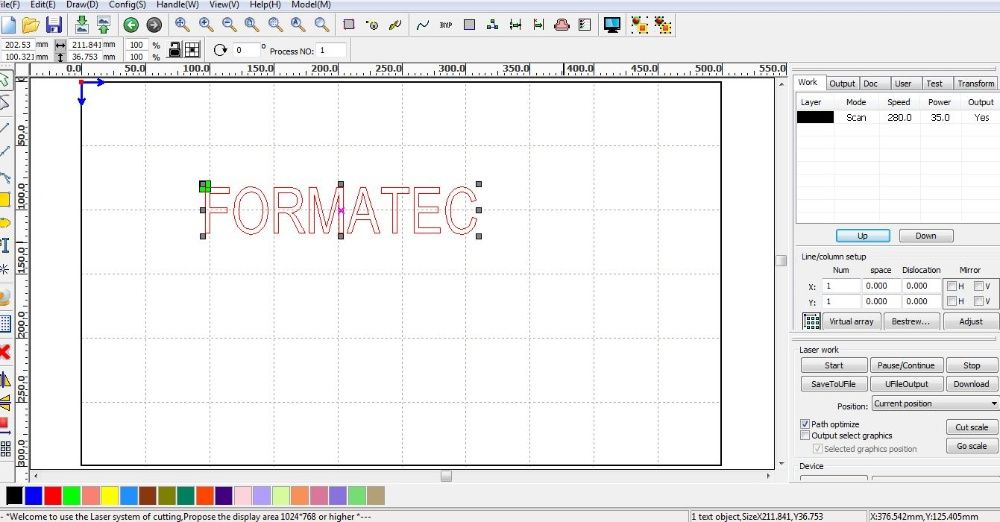
Task: Click the Export icon with green up arrow
Action: click(x=103, y=25)
